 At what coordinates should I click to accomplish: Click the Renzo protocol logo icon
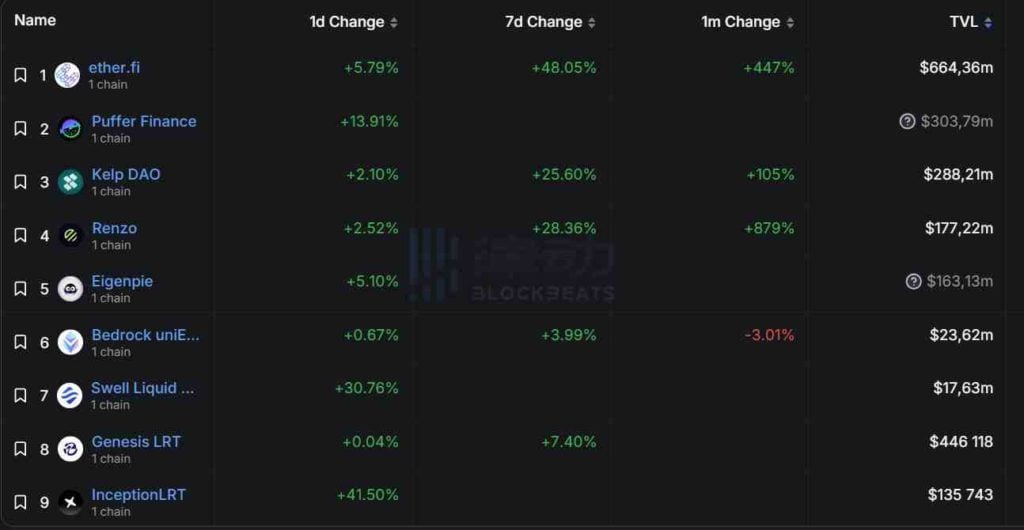click(70, 236)
